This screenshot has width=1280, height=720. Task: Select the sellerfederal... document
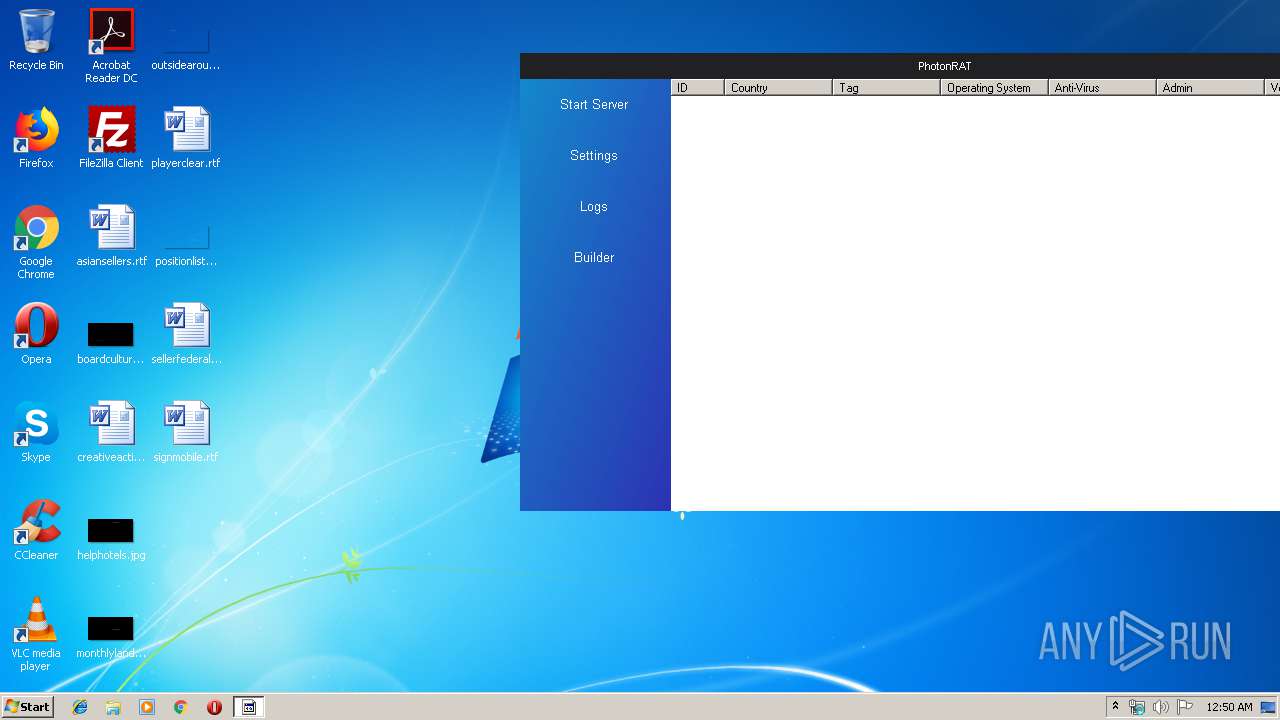point(186,334)
